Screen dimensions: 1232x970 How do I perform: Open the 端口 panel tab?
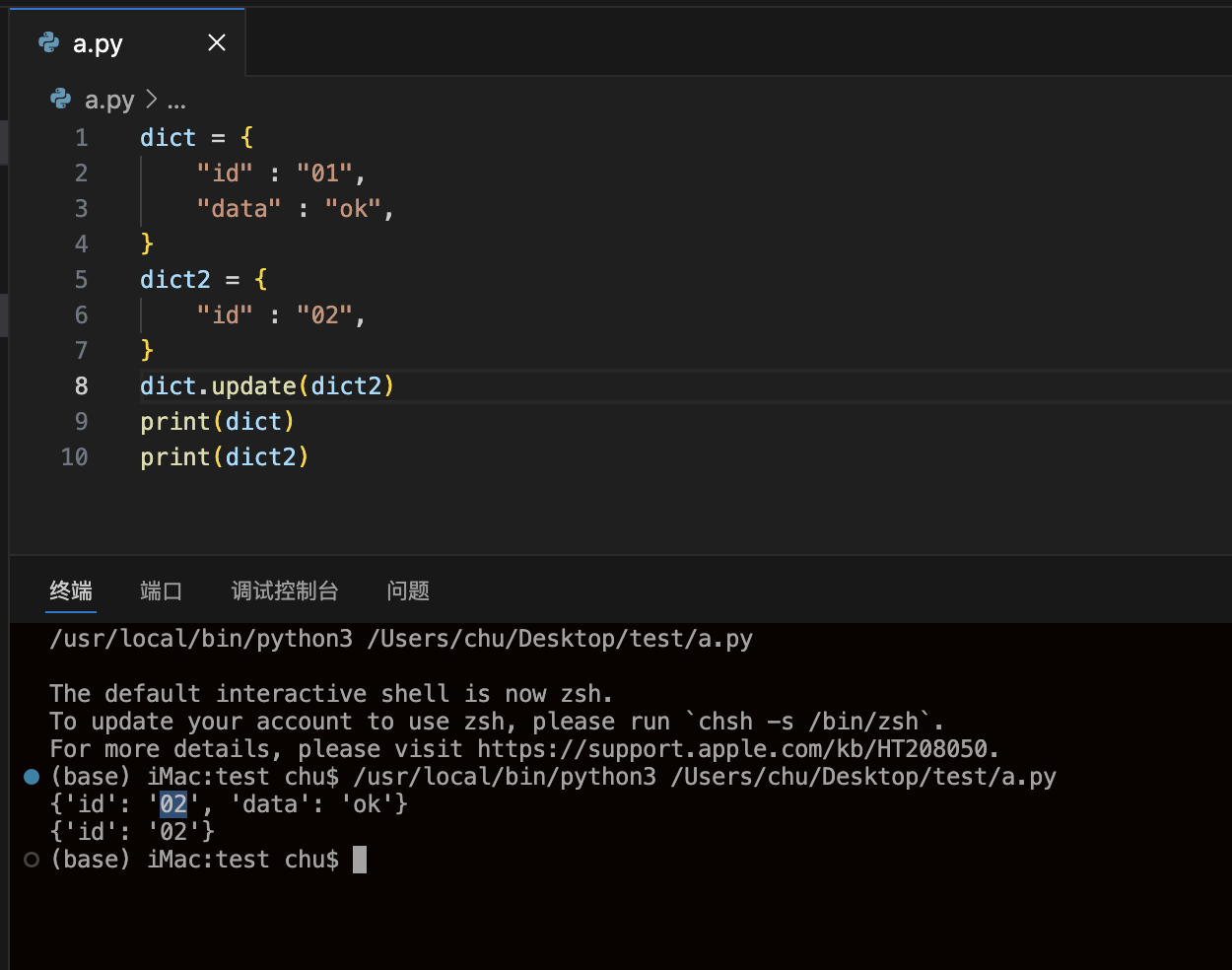pos(161,590)
